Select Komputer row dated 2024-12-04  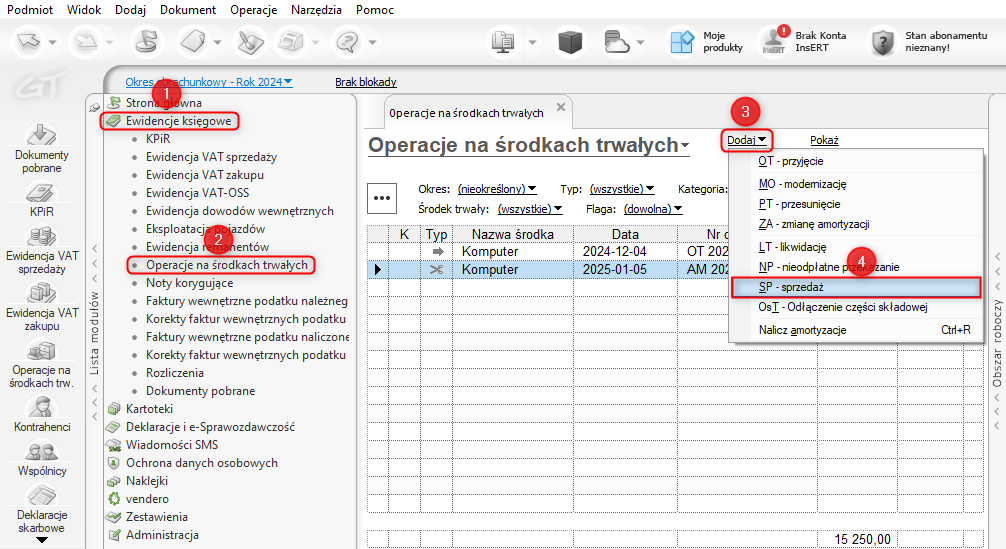pyautogui.click(x=549, y=251)
